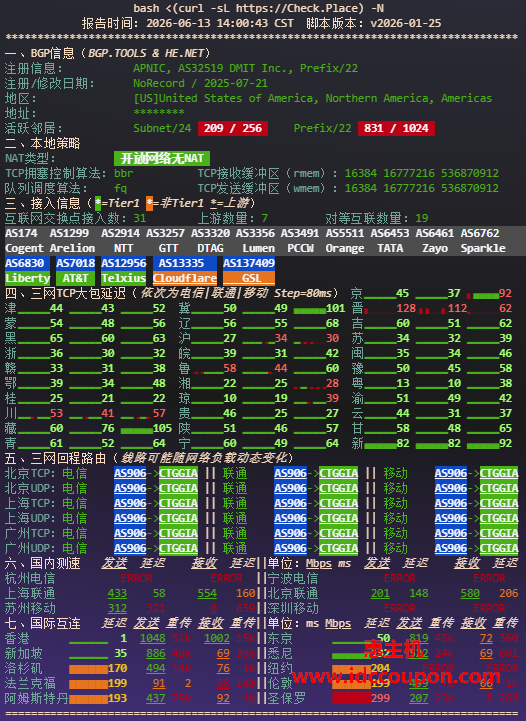526x721 pixels.
Task: Click the 北京TCP row label
Action: (30, 474)
